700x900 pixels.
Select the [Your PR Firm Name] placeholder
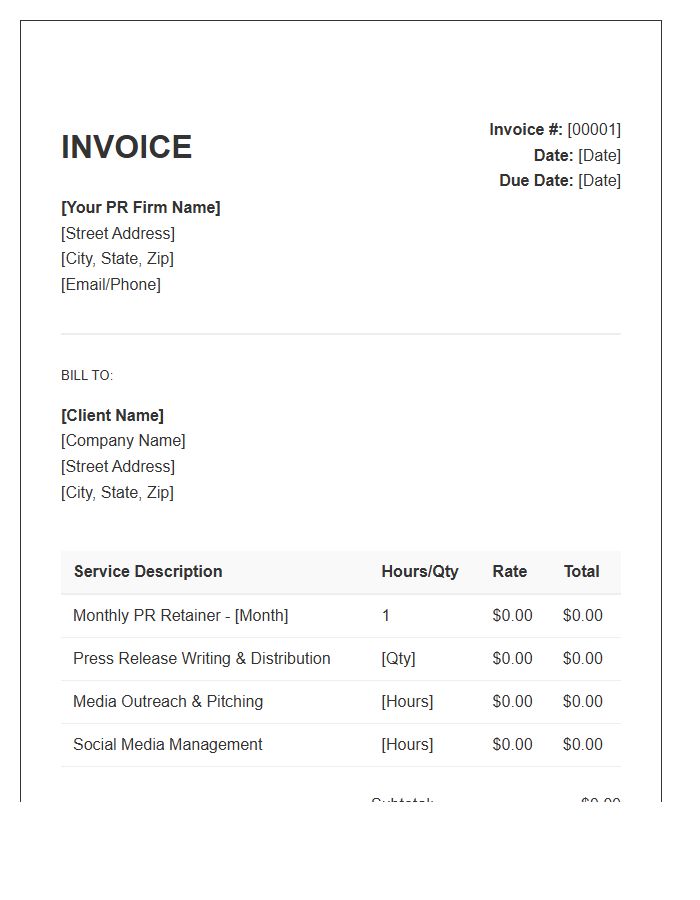coord(141,207)
